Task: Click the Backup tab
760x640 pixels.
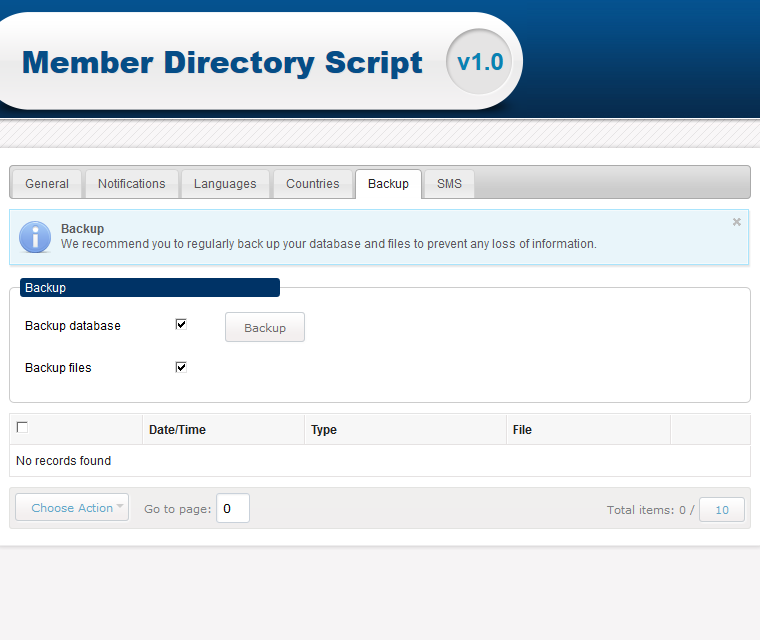Action: [x=388, y=184]
